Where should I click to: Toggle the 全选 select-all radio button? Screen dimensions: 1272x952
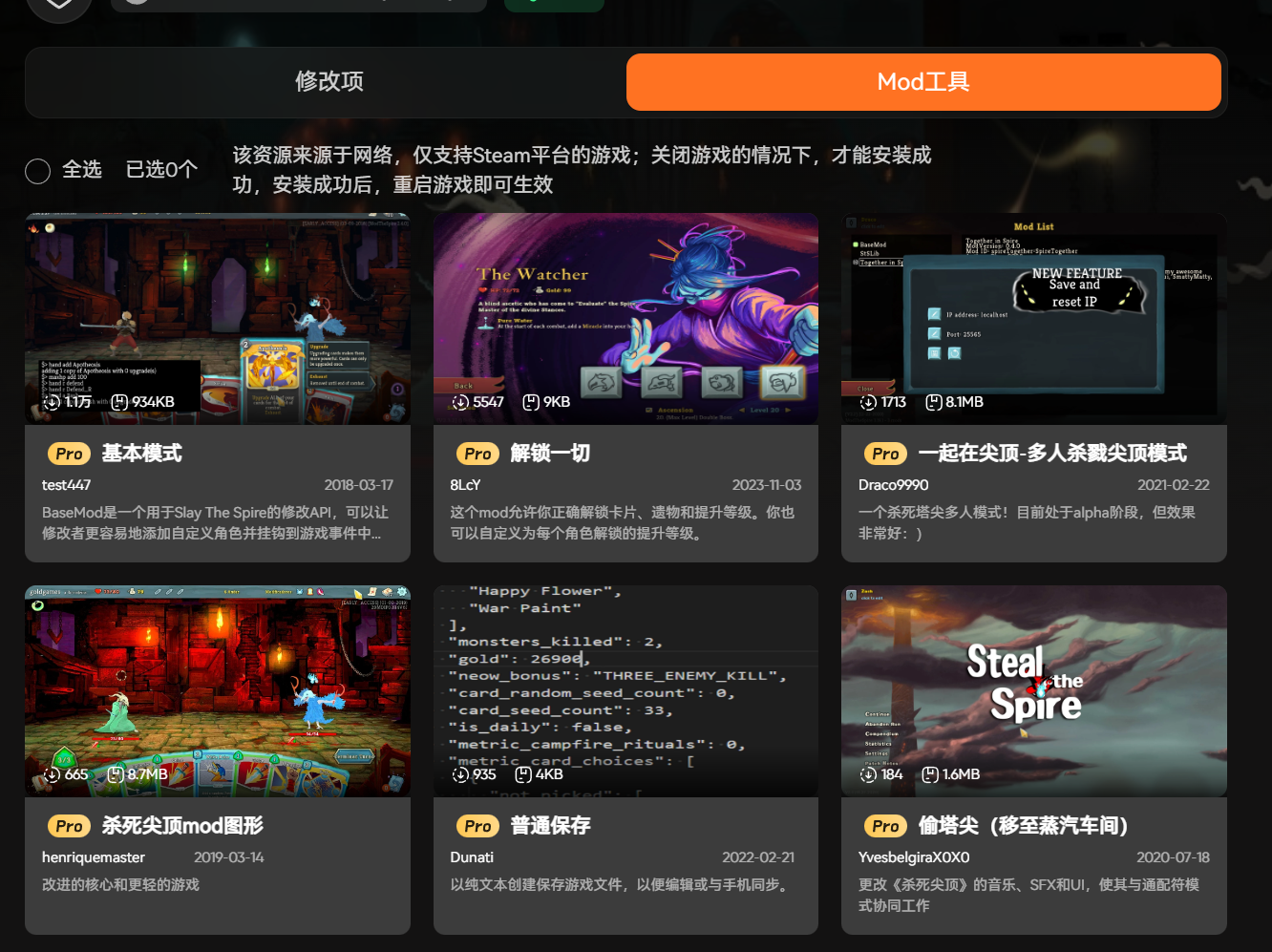click(38, 171)
